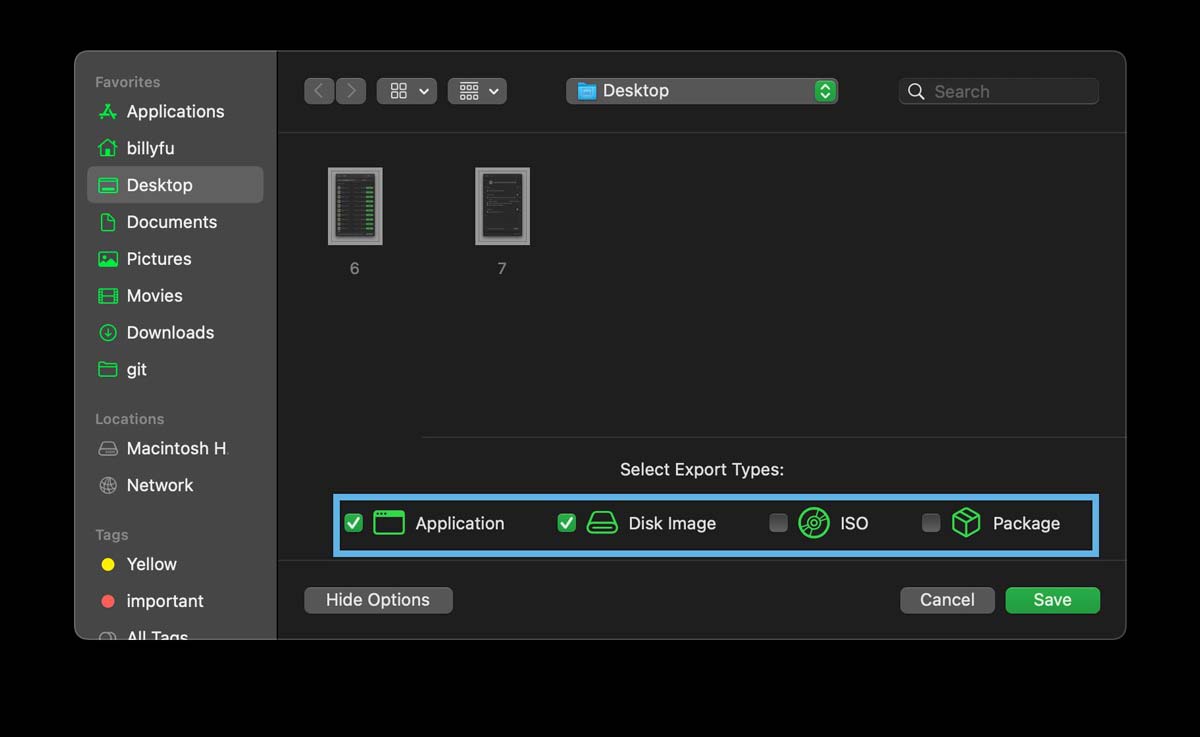
Task: Click the Disk Image drive icon
Action: click(602, 523)
